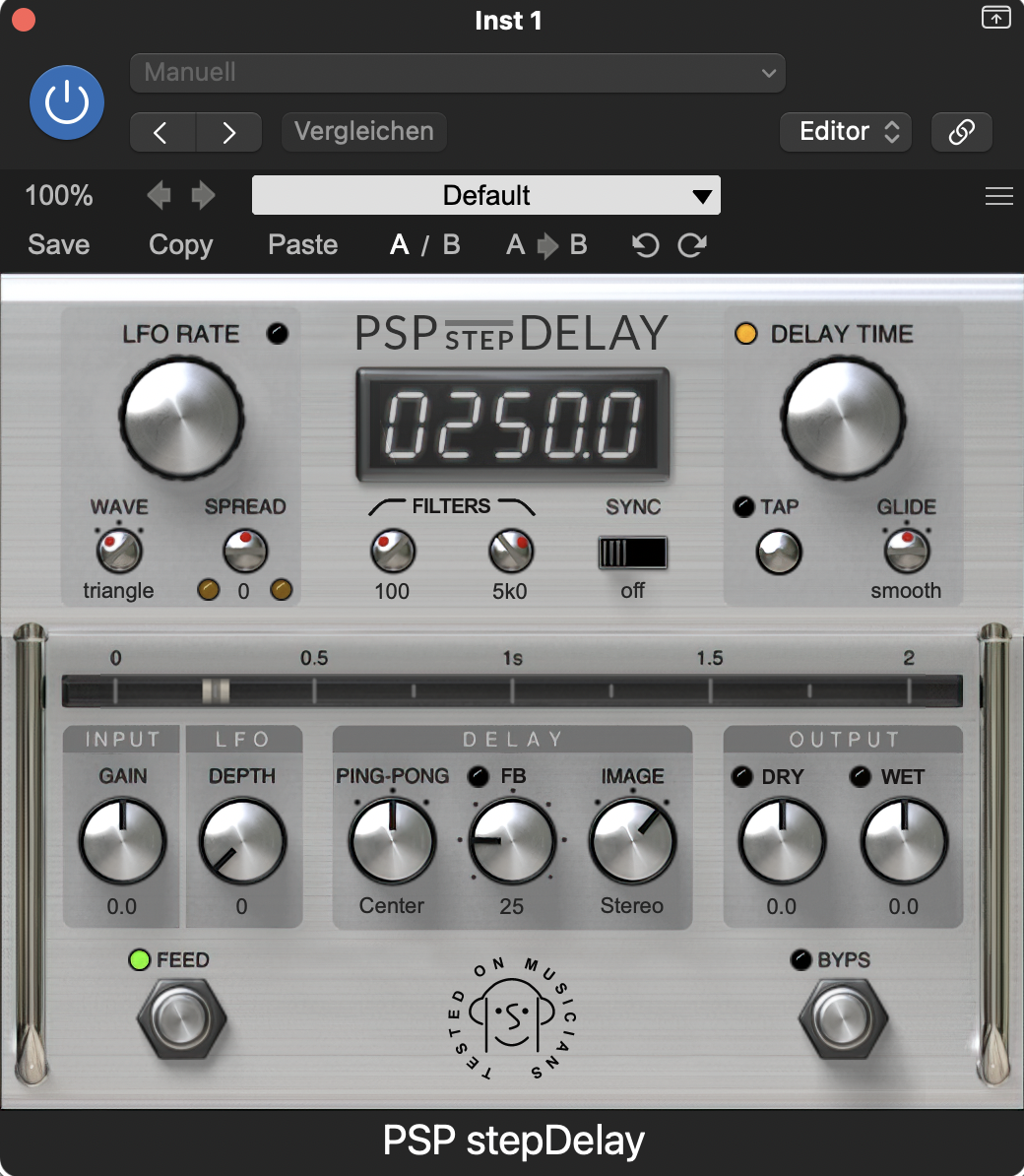Click the delay time ruler slider handle

[216, 690]
